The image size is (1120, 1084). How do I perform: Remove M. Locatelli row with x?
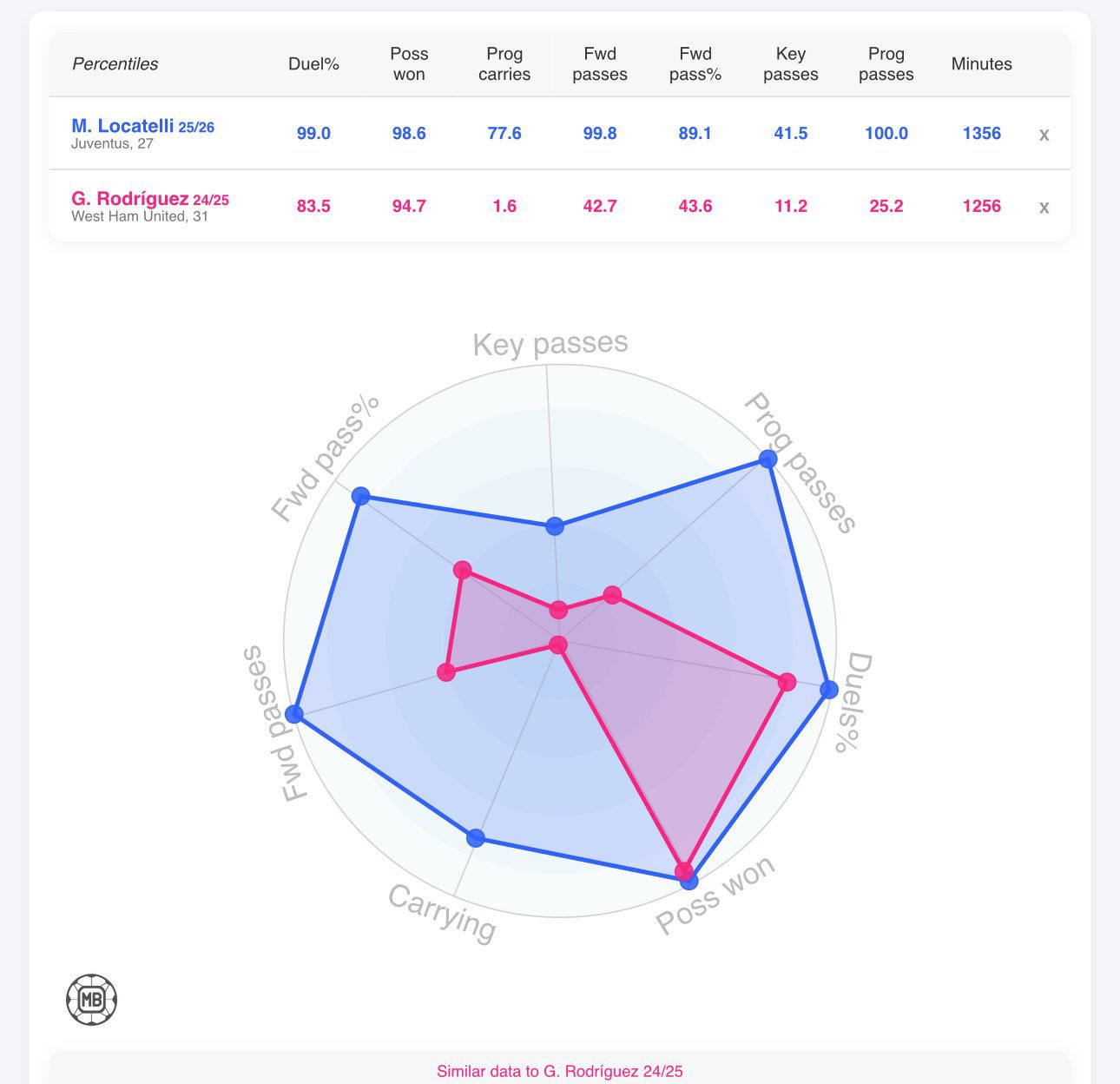coord(1044,135)
